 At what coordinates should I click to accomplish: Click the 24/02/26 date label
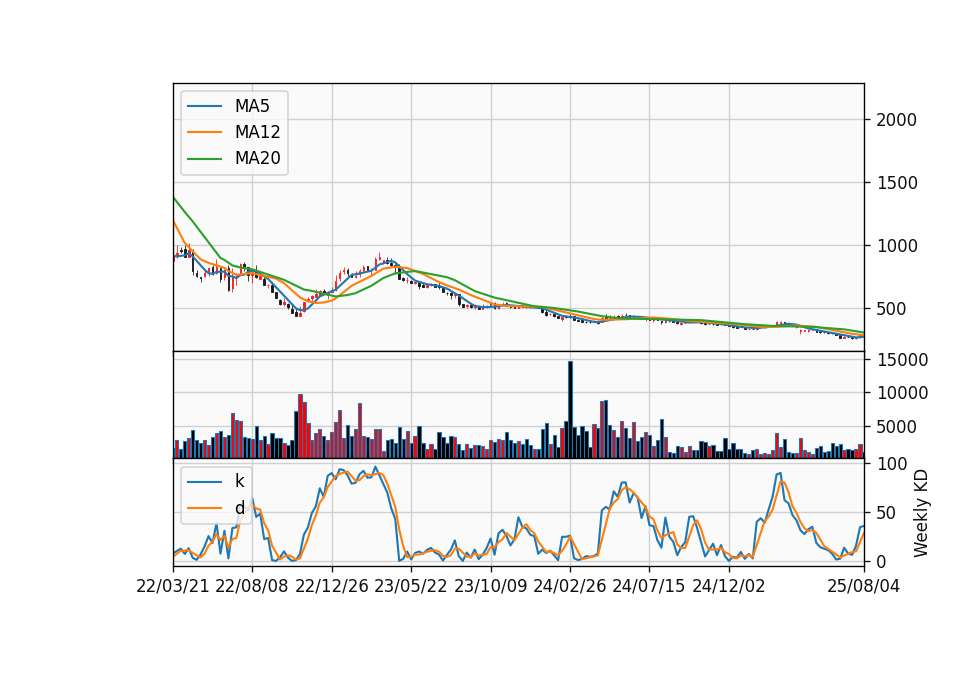tap(569, 587)
